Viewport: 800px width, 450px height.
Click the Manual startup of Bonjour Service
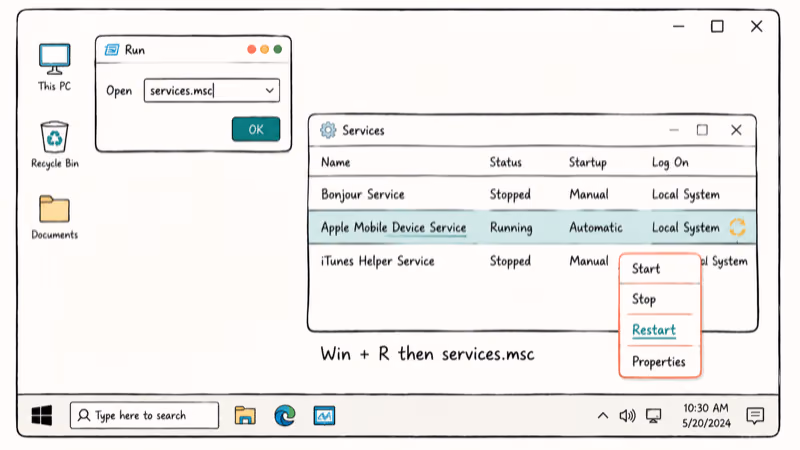point(589,194)
